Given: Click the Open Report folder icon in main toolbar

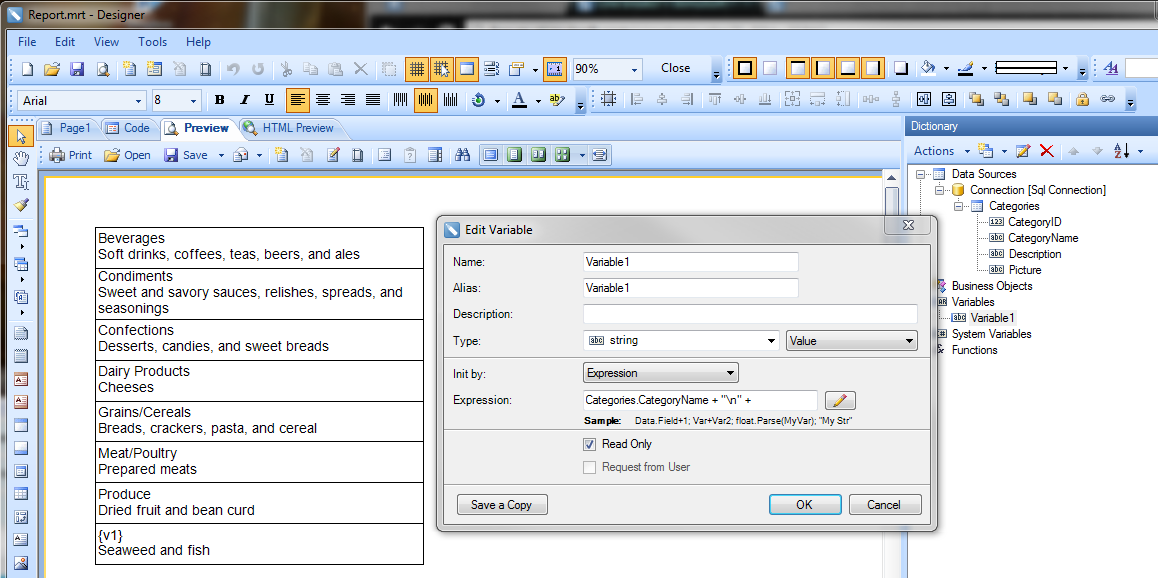Looking at the screenshot, I should tap(51, 69).
